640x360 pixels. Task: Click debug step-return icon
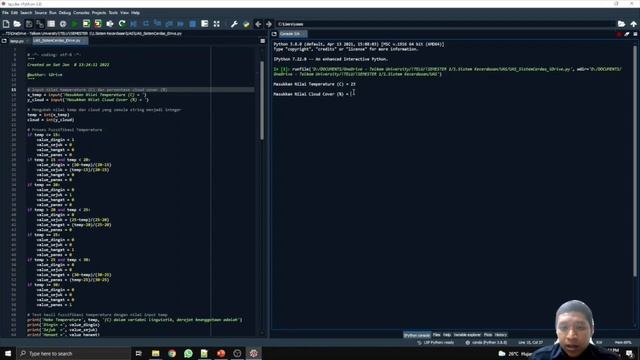click(169, 24)
